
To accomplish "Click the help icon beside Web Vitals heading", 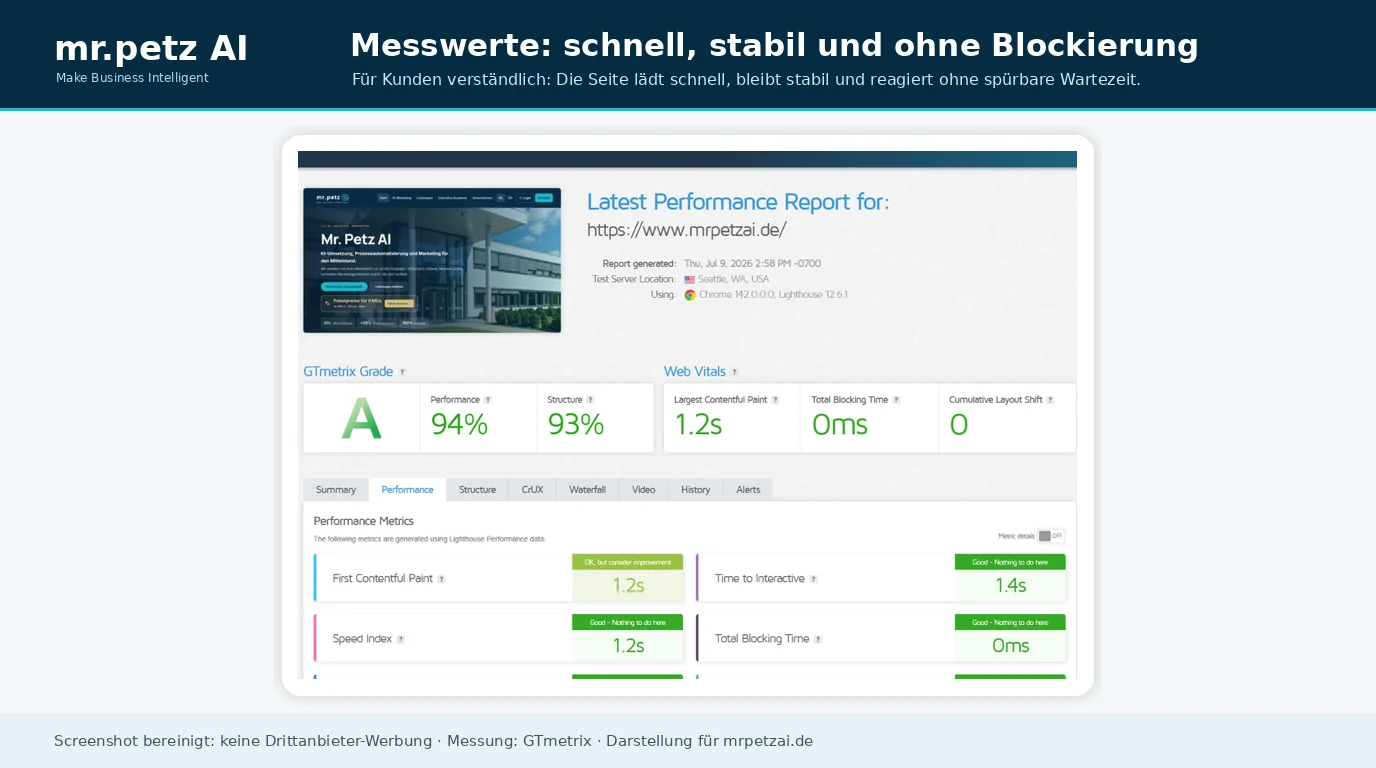I will [x=734, y=372].
